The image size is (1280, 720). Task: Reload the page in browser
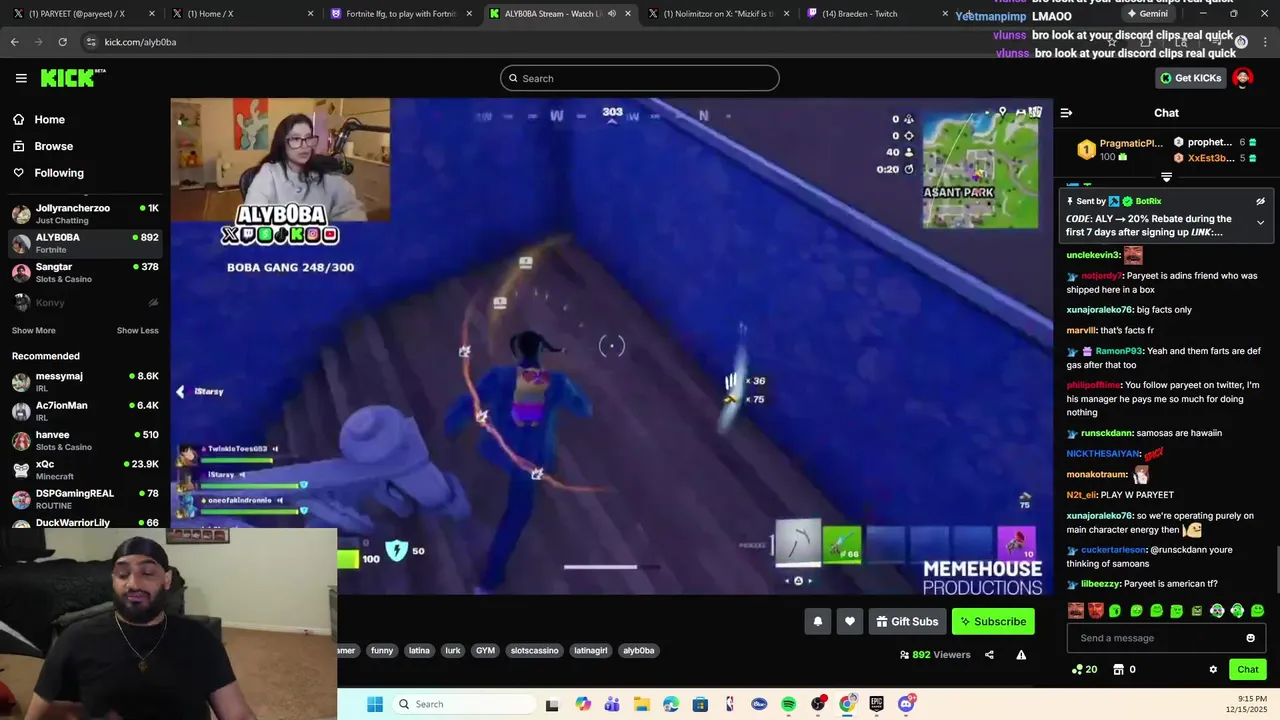coord(62,42)
